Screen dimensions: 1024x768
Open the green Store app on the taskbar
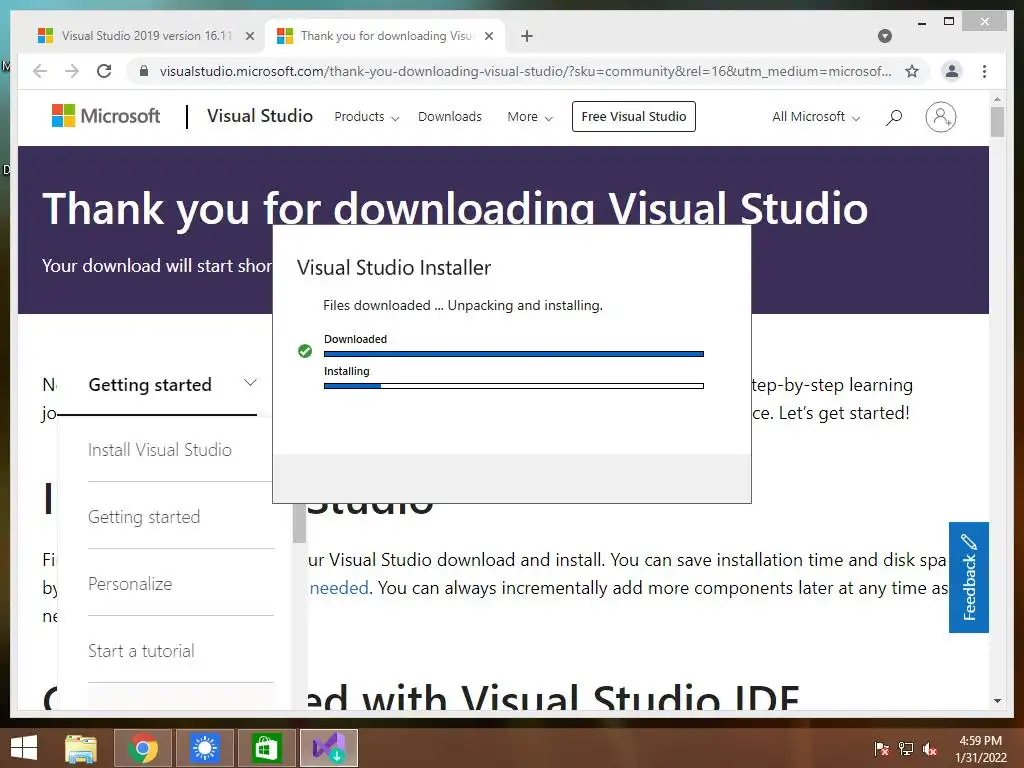pyautogui.click(x=266, y=748)
